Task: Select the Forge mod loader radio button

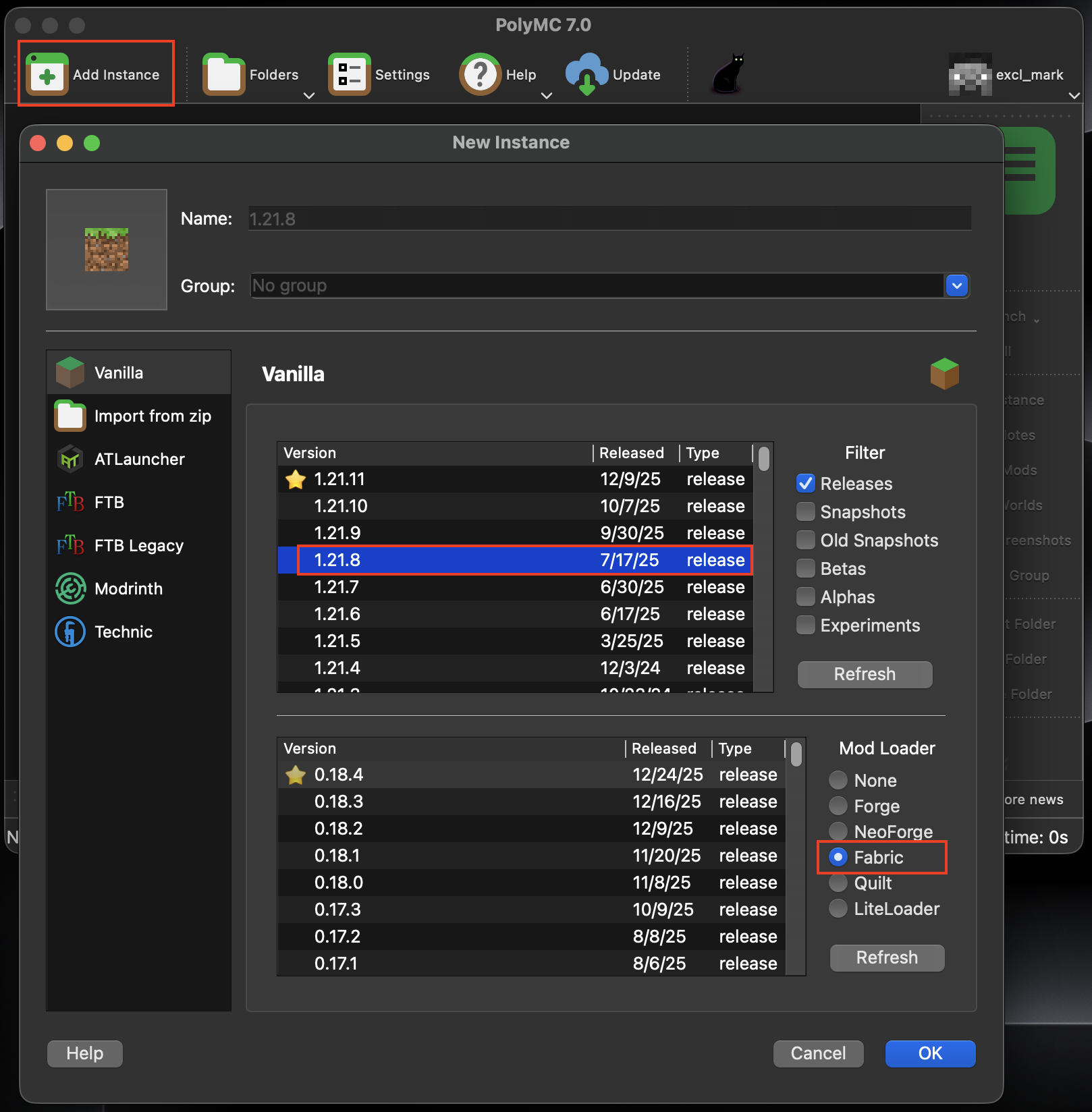Action: pyautogui.click(x=838, y=806)
